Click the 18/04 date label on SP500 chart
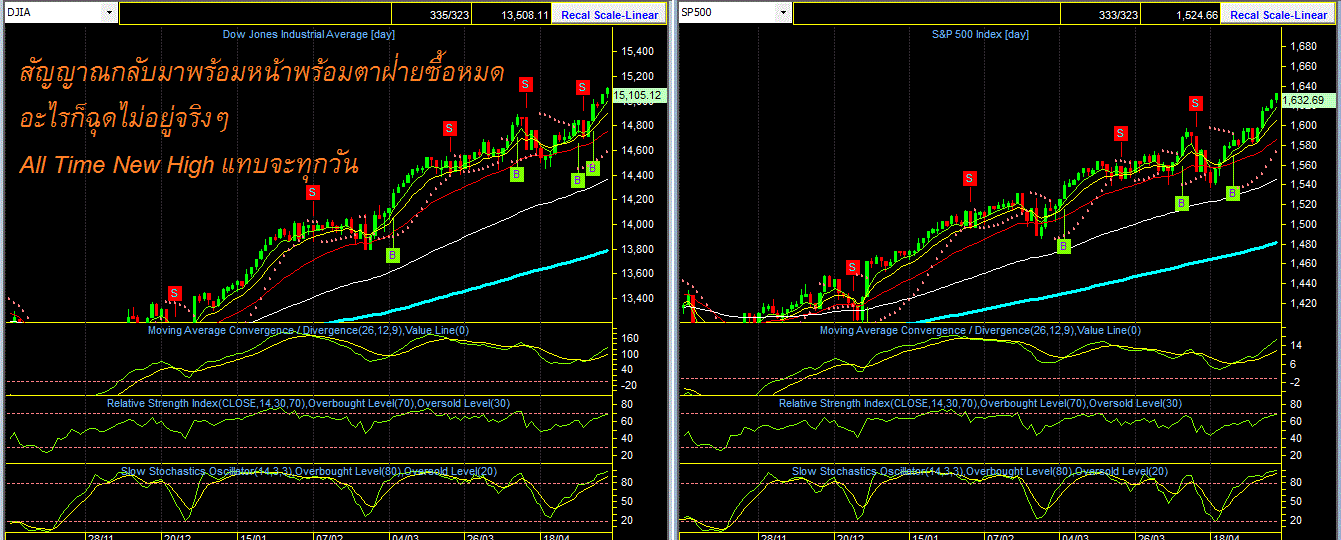 1224,535
